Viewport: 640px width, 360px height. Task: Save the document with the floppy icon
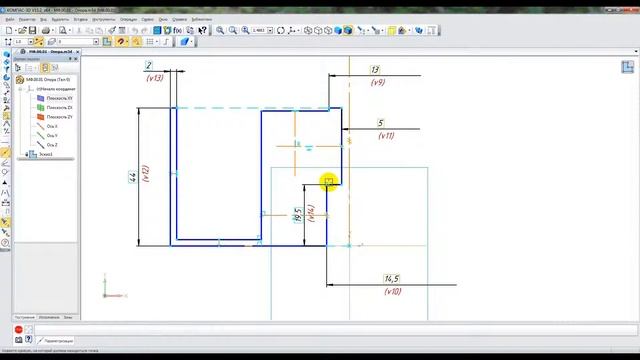[x=32, y=30]
